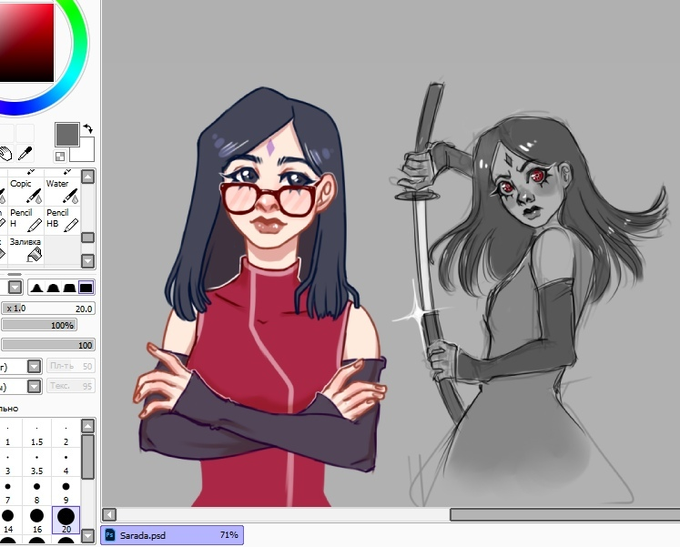Select brush size preset 16
Viewport: 680px width, 547px height.
tap(37, 521)
